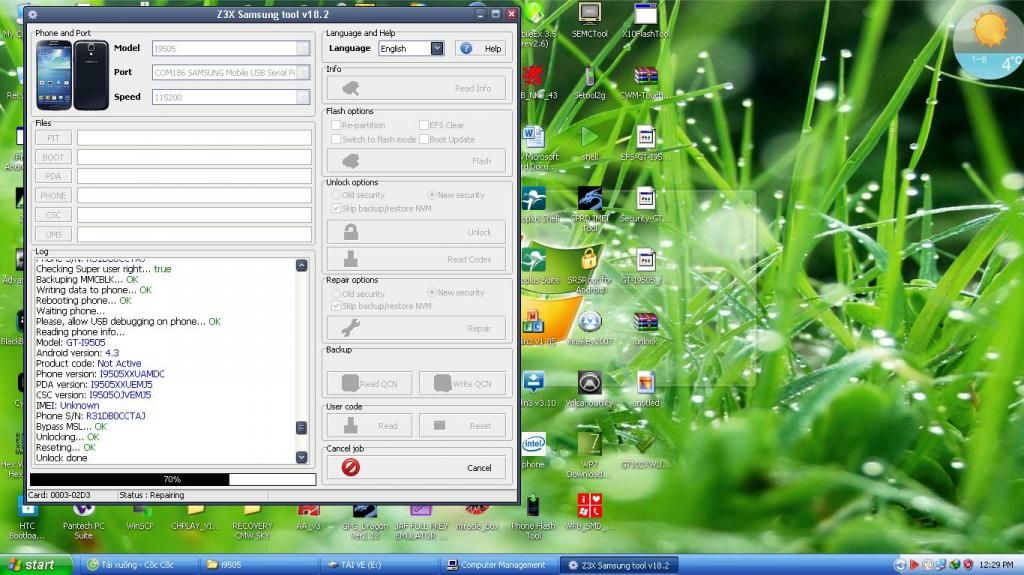Screen dimensions: 1024x575
Task: Expand the Port dropdown for COM186
Action: tap(303, 73)
